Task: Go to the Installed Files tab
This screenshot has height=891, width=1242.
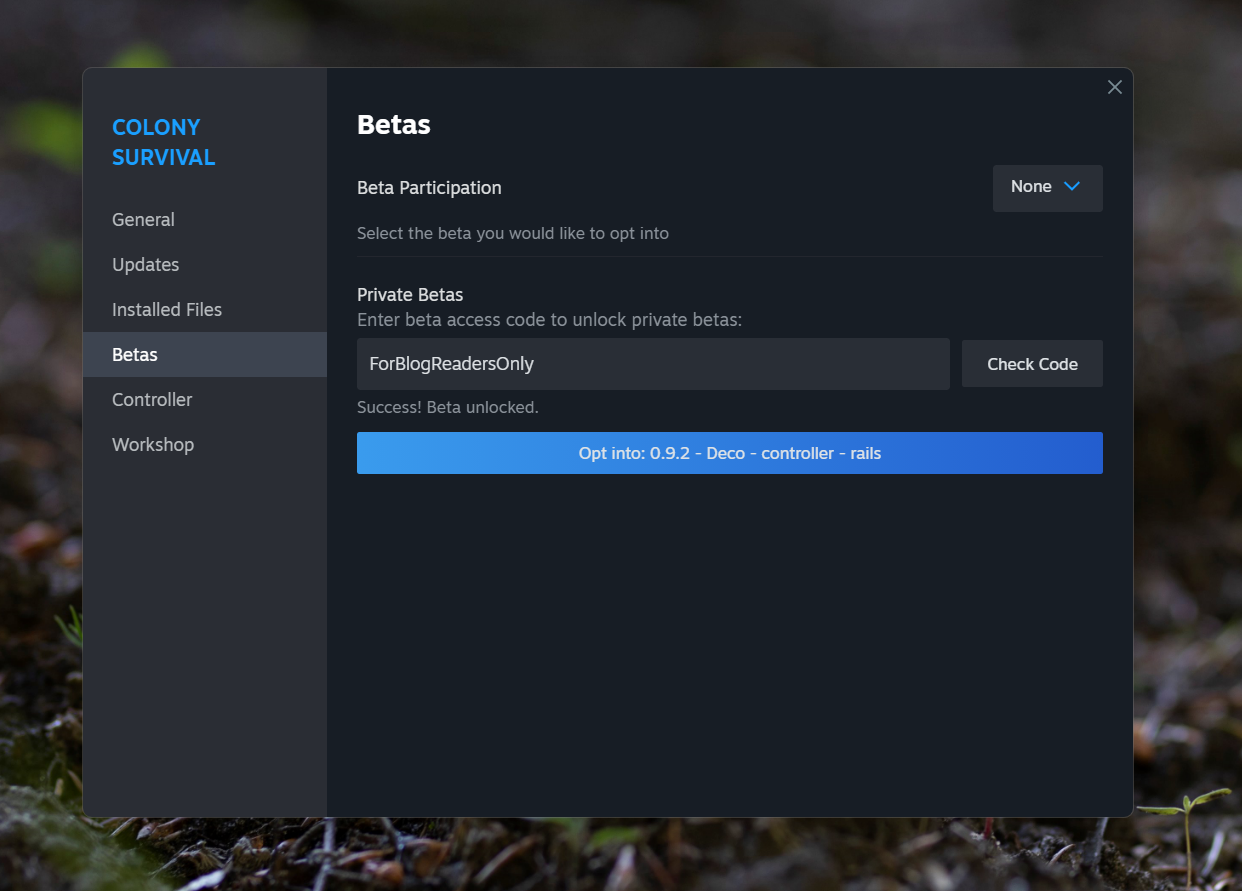Action: click(x=204, y=310)
